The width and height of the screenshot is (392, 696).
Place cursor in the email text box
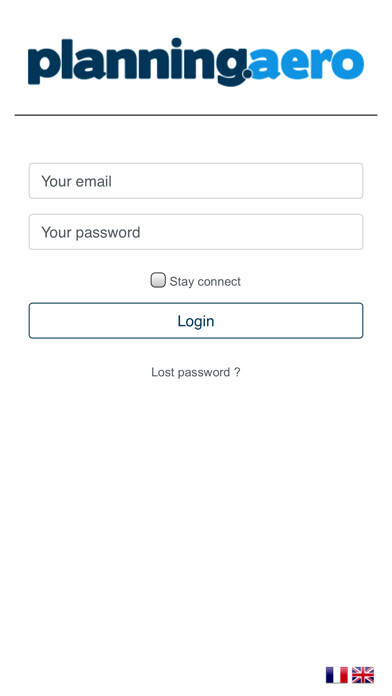(x=196, y=181)
